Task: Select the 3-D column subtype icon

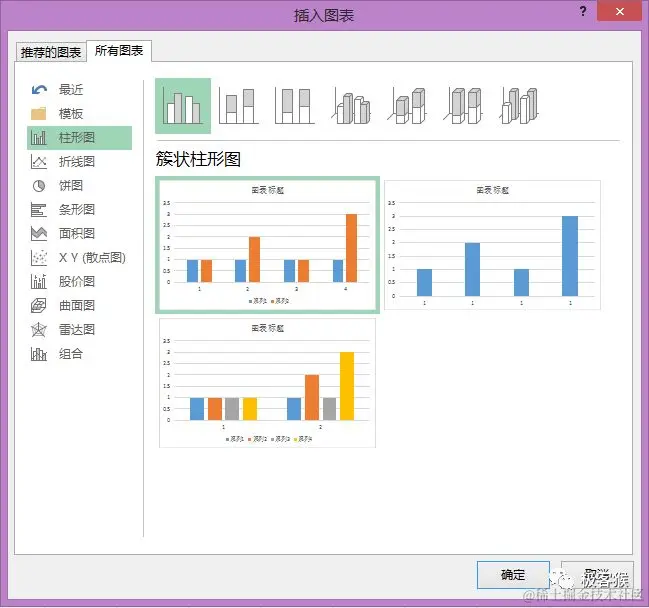Action: (519, 106)
